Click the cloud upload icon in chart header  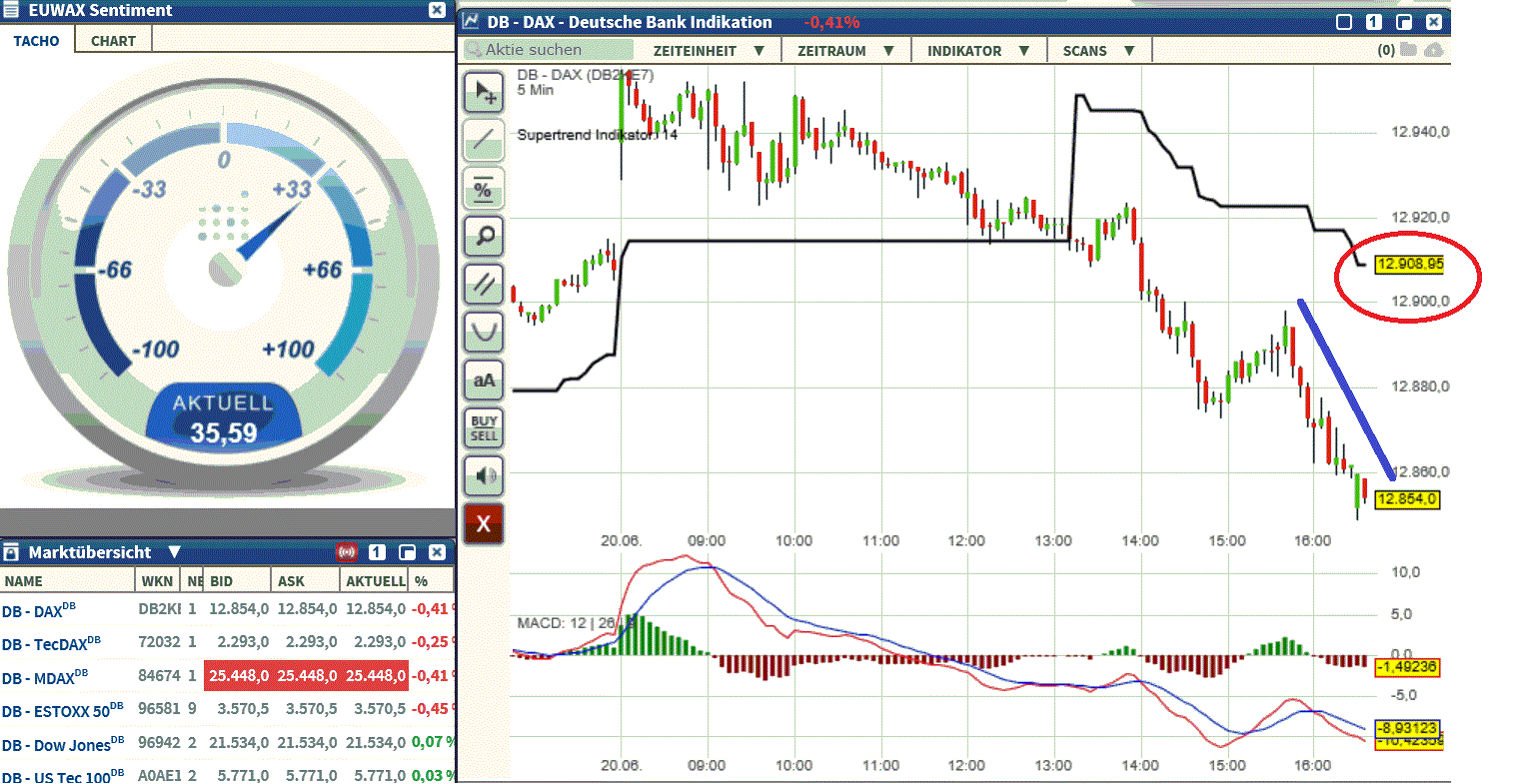pos(1434,50)
